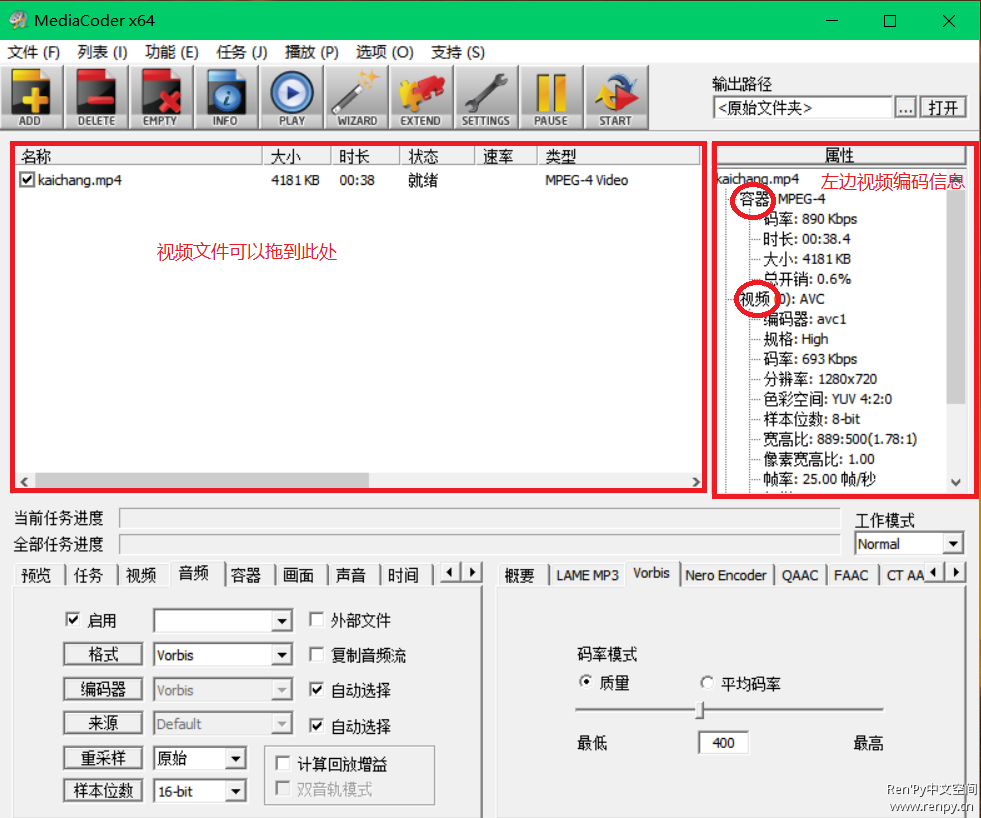The image size is (981, 818).
Task: Click the PAUSE toolbar icon
Action: 551,98
